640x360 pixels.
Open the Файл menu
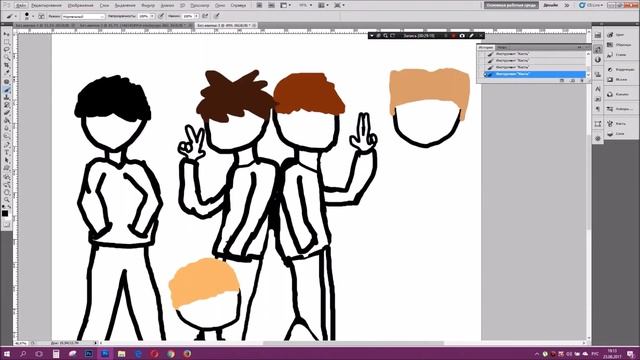pos(21,5)
